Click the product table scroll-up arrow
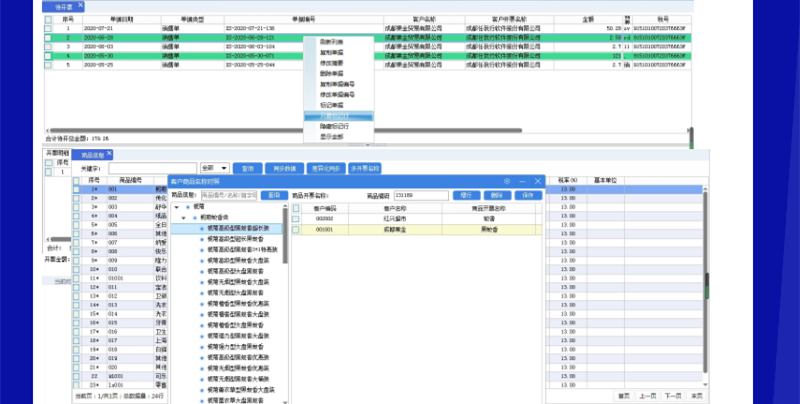 [x=706, y=189]
